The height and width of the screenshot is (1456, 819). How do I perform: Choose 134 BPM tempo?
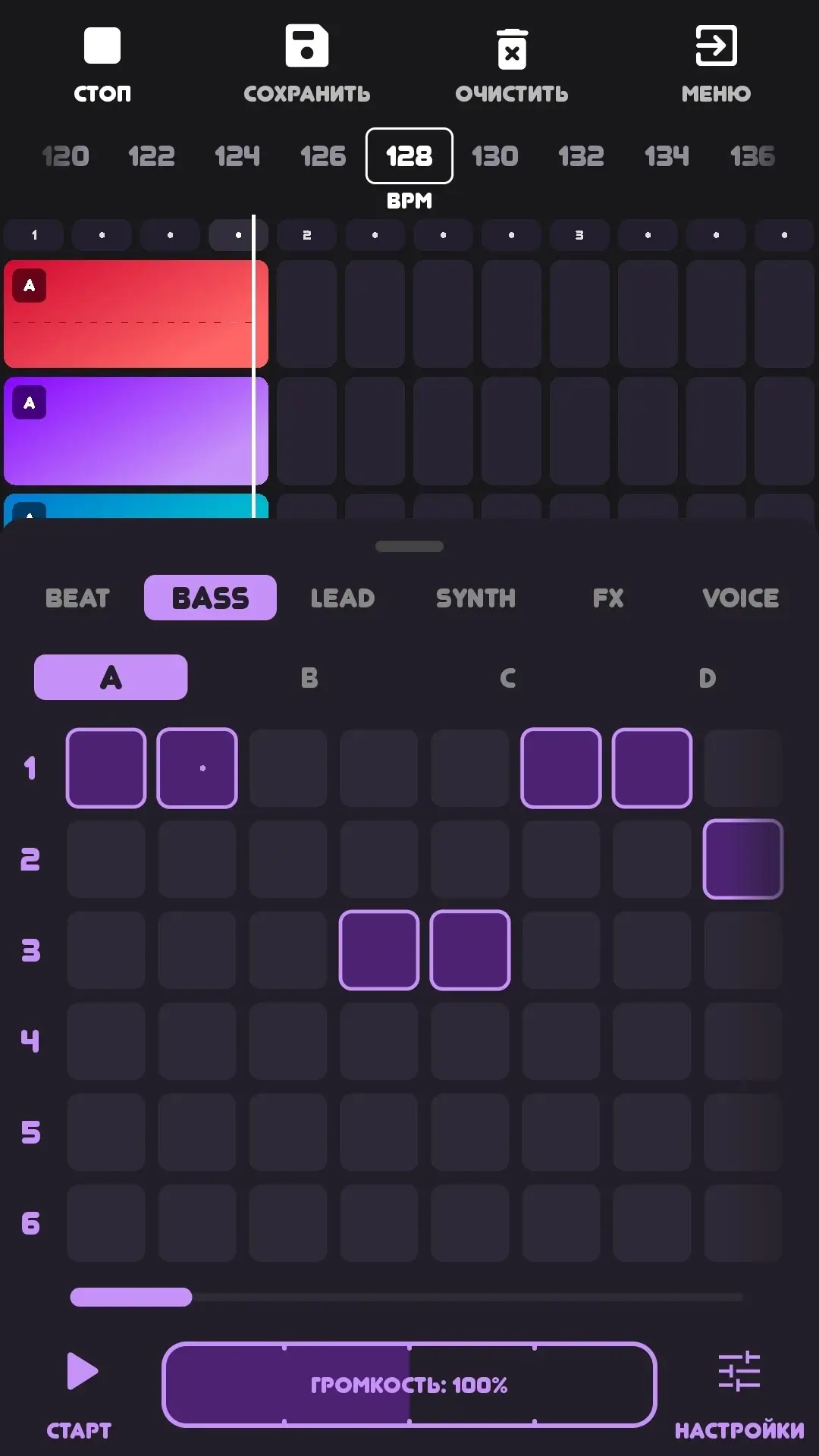point(667,156)
